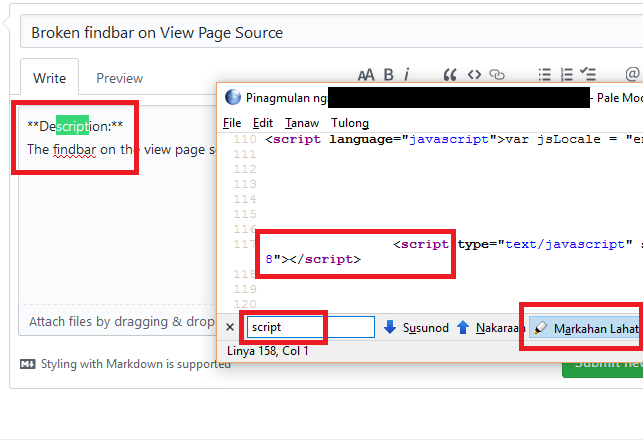Switch to the Write tab
643x443 pixels.
point(49,77)
